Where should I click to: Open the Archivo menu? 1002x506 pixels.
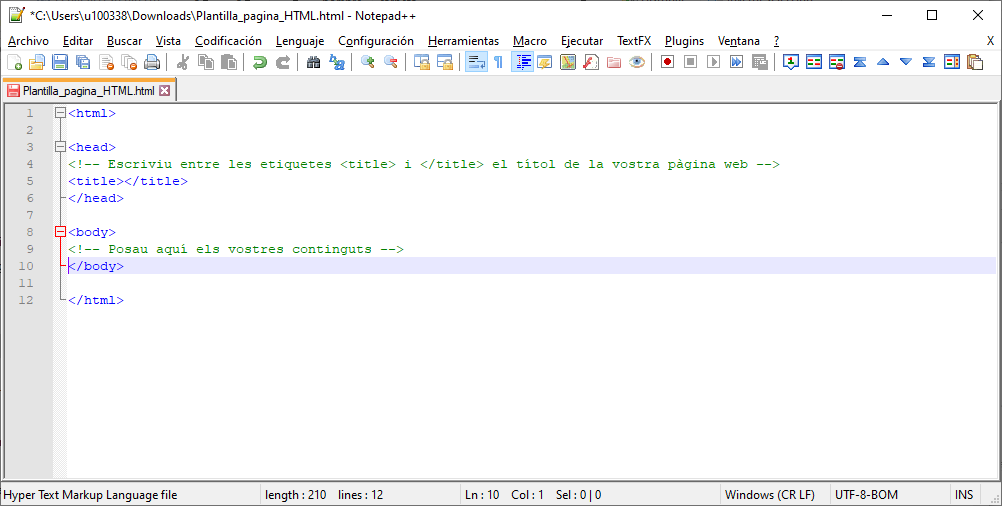pos(28,41)
